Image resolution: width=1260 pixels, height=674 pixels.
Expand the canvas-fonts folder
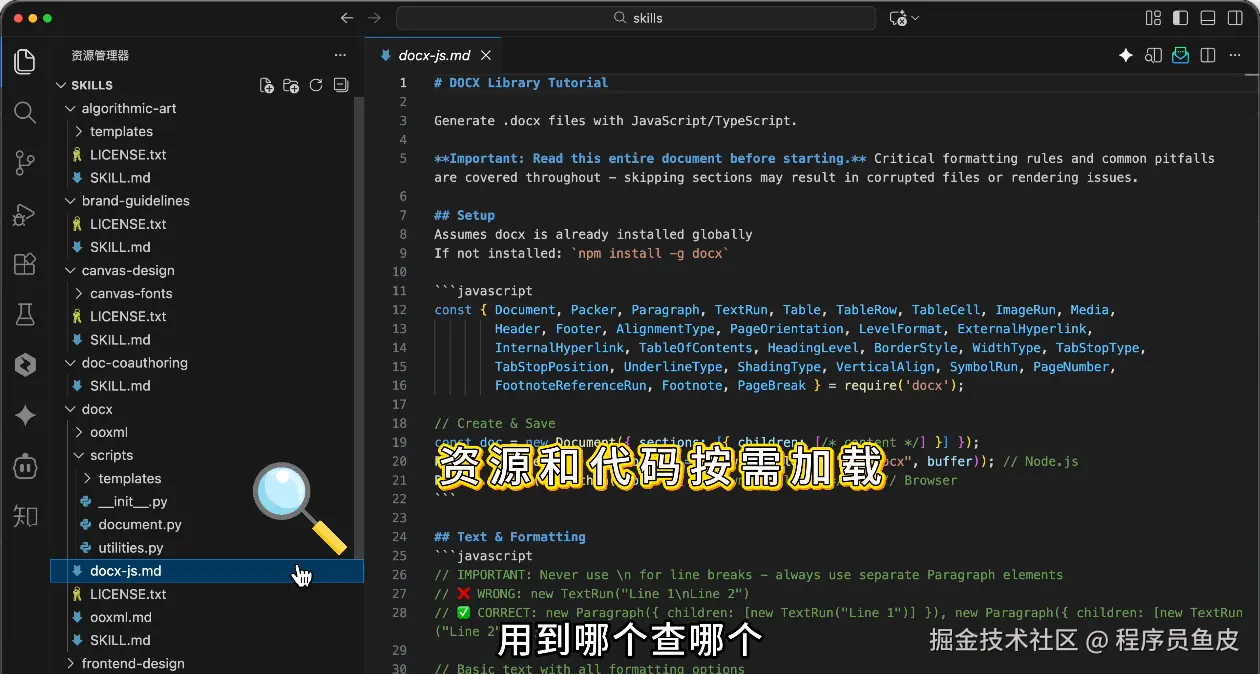pos(79,293)
